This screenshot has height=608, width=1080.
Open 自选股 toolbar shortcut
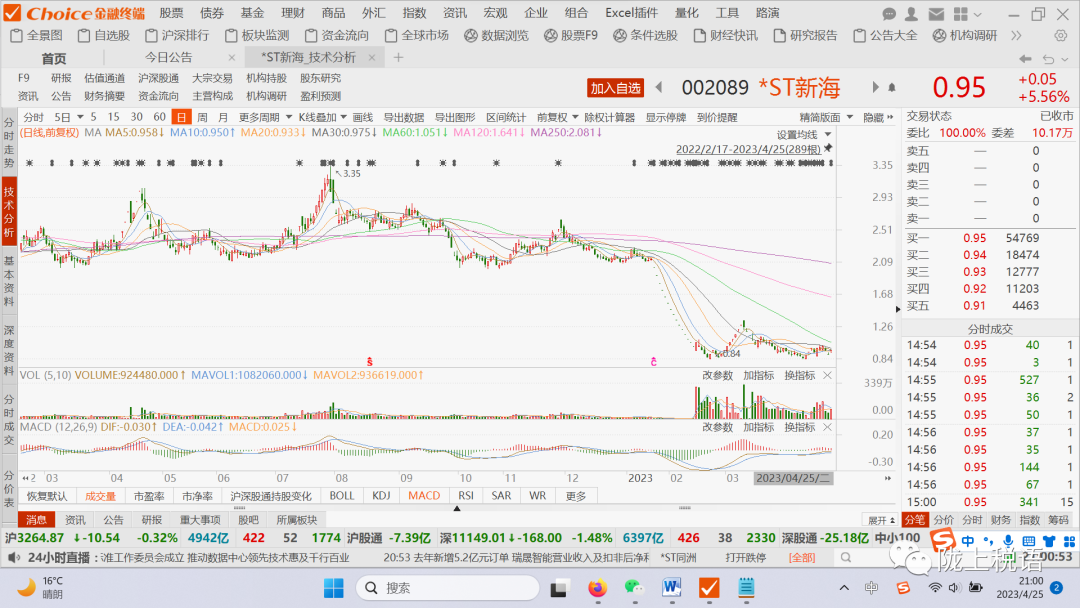[x=104, y=35]
